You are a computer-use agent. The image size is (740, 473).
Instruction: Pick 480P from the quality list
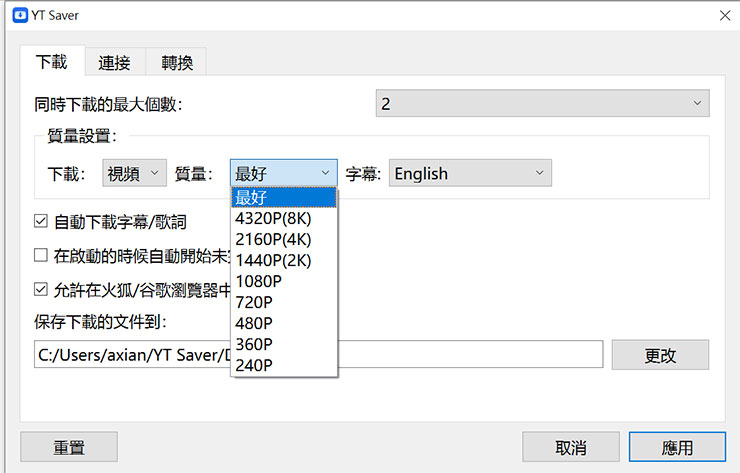pyautogui.click(x=284, y=323)
